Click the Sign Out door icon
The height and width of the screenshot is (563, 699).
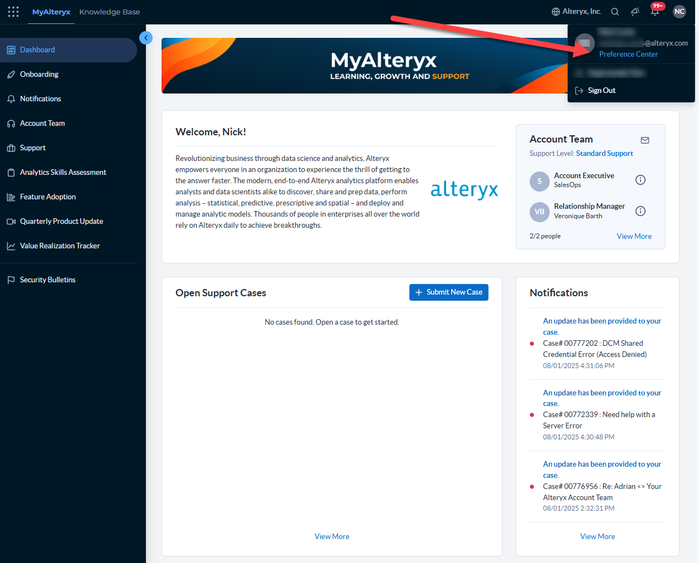click(x=579, y=90)
